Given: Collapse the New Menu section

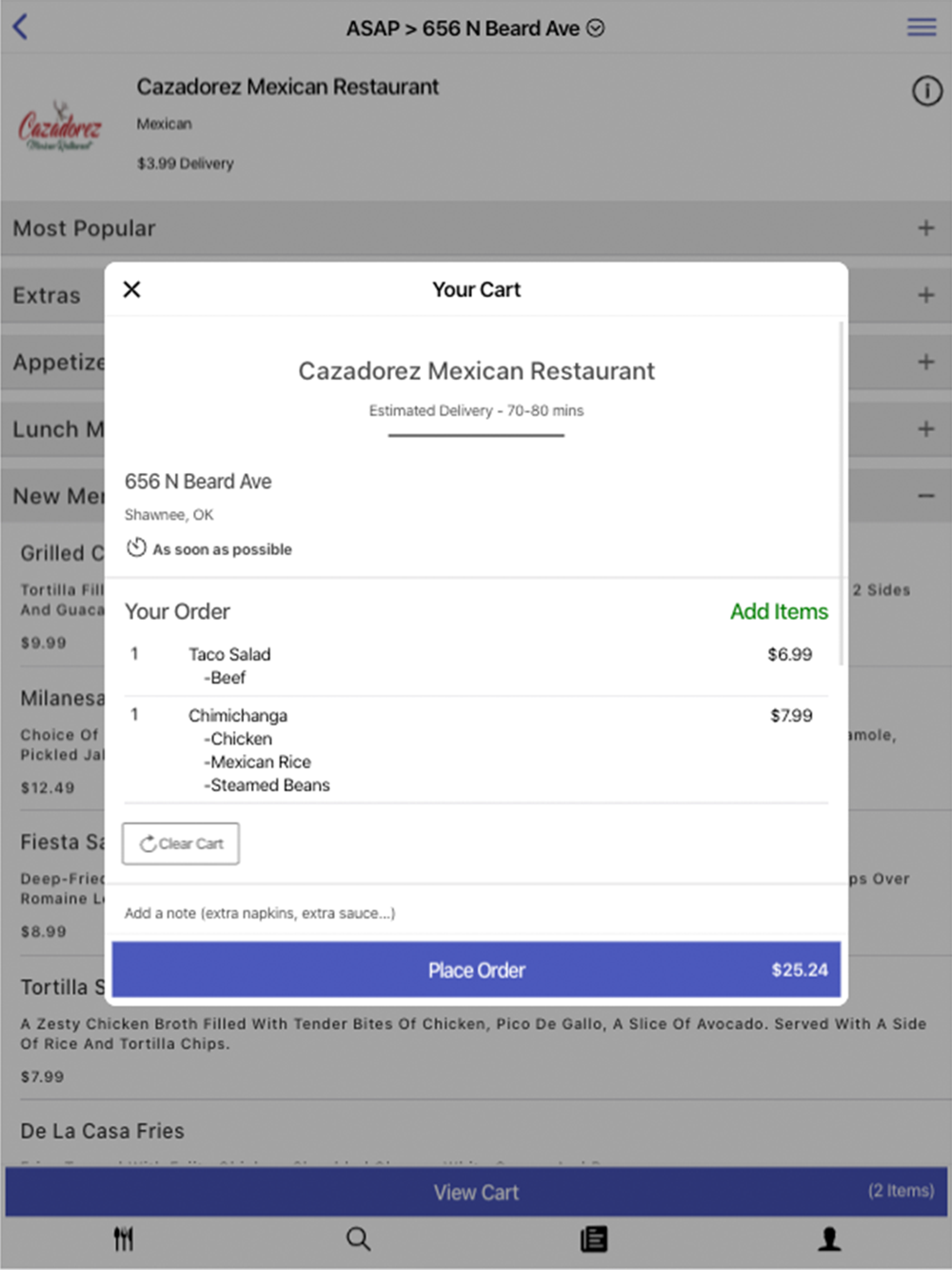Looking at the screenshot, I should (x=925, y=496).
